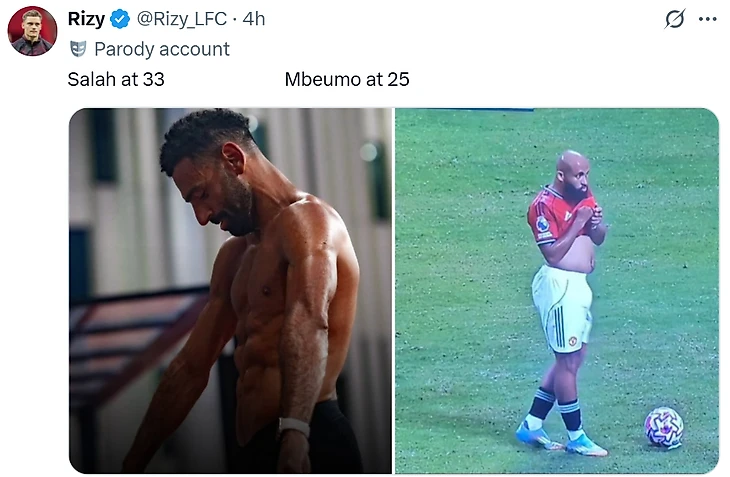This screenshot has width=730, height=477.
Task: Open the right pitch photo of player
Action: coord(557,291)
